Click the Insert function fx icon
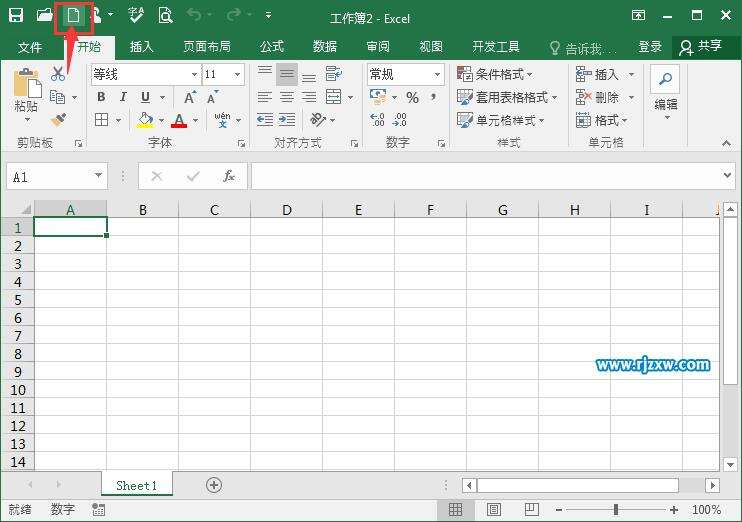The width and height of the screenshot is (742, 522). (229, 176)
